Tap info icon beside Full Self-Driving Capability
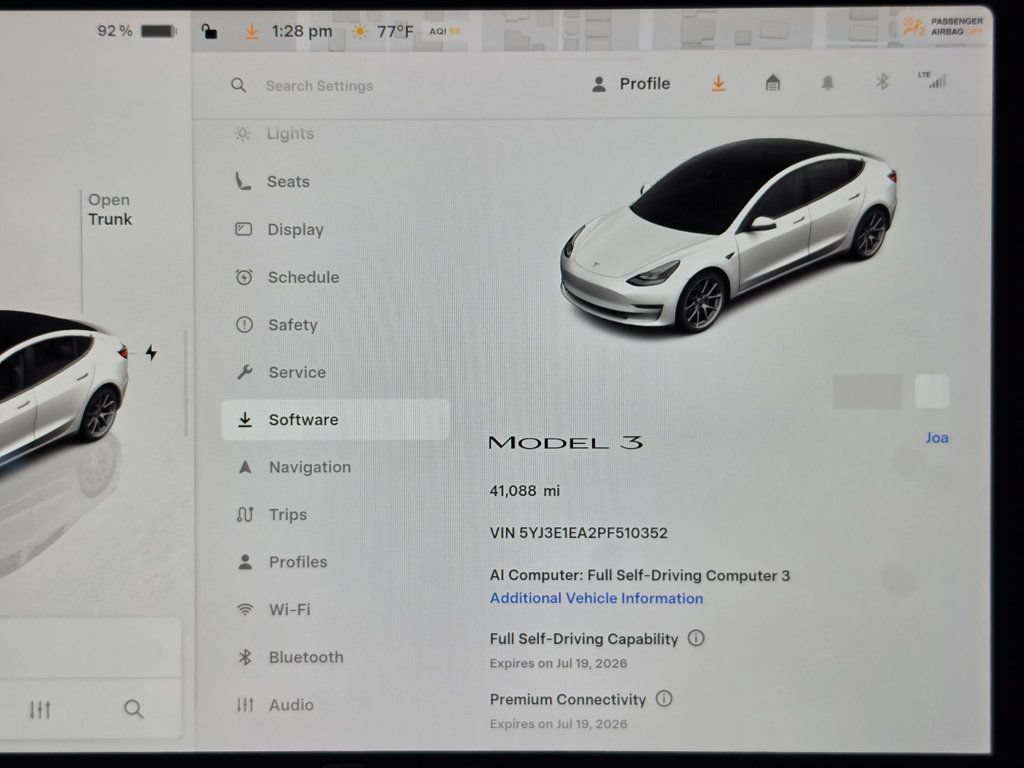The height and width of the screenshot is (768, 1024). 696,638
